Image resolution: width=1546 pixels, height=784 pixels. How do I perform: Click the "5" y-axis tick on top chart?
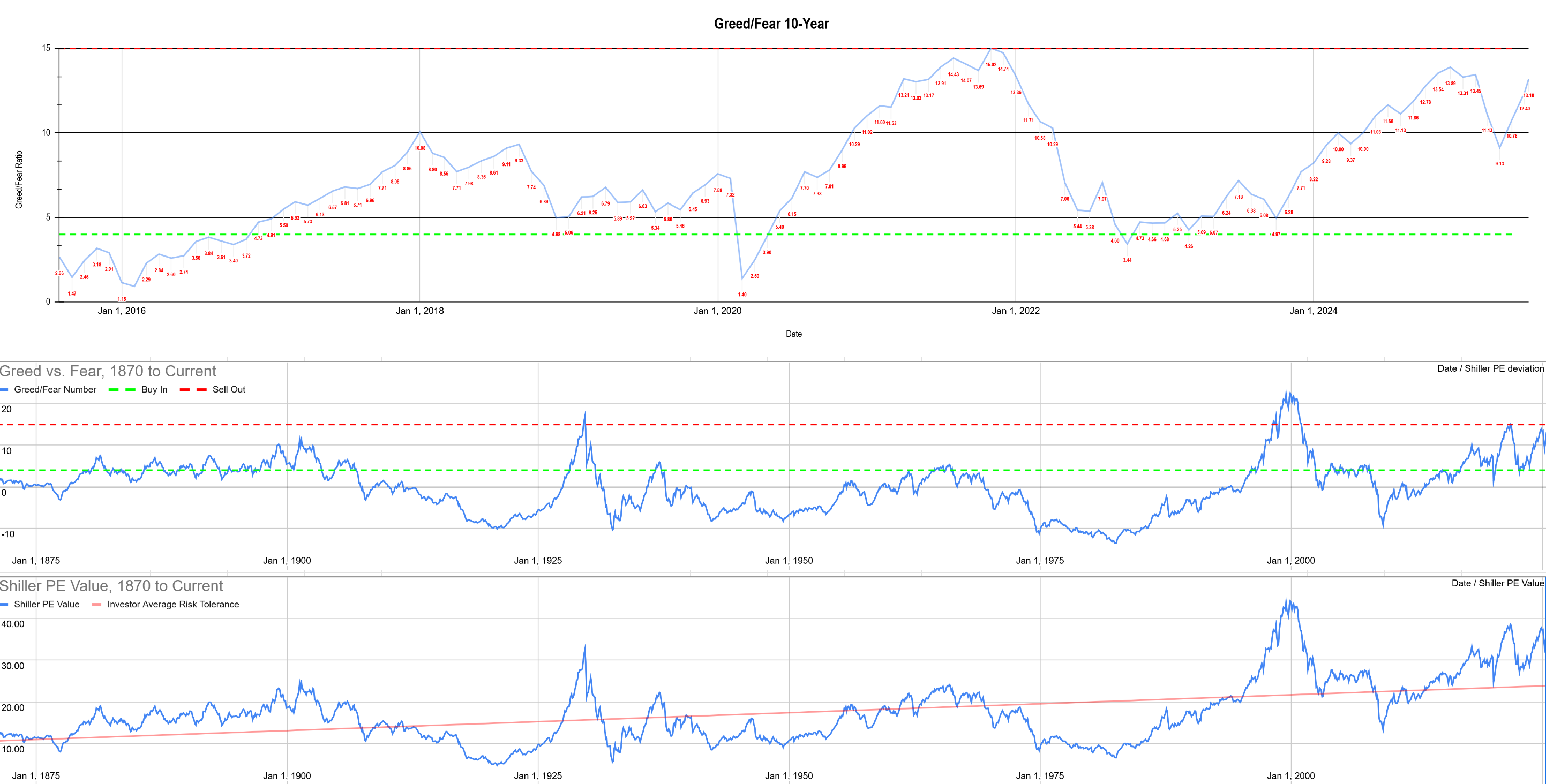tap(48, 217)
